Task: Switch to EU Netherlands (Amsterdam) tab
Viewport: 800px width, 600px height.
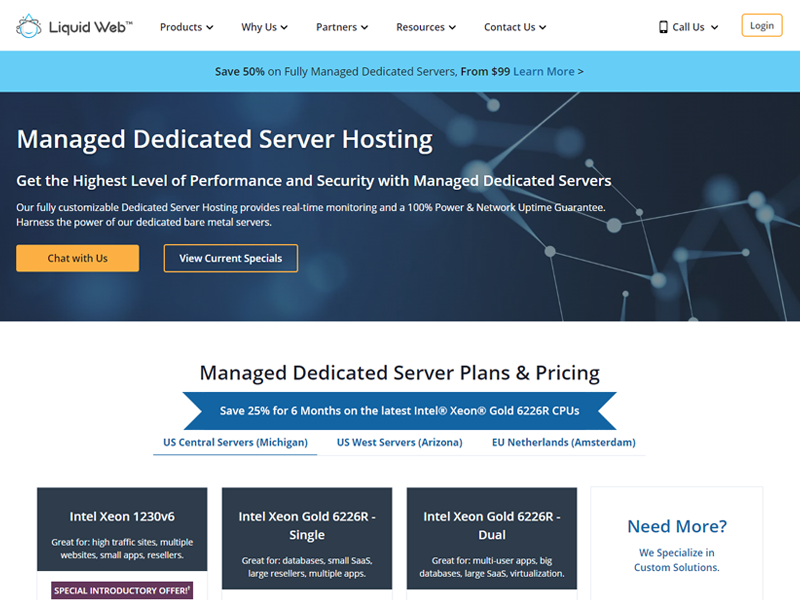Action: [564, 442]
